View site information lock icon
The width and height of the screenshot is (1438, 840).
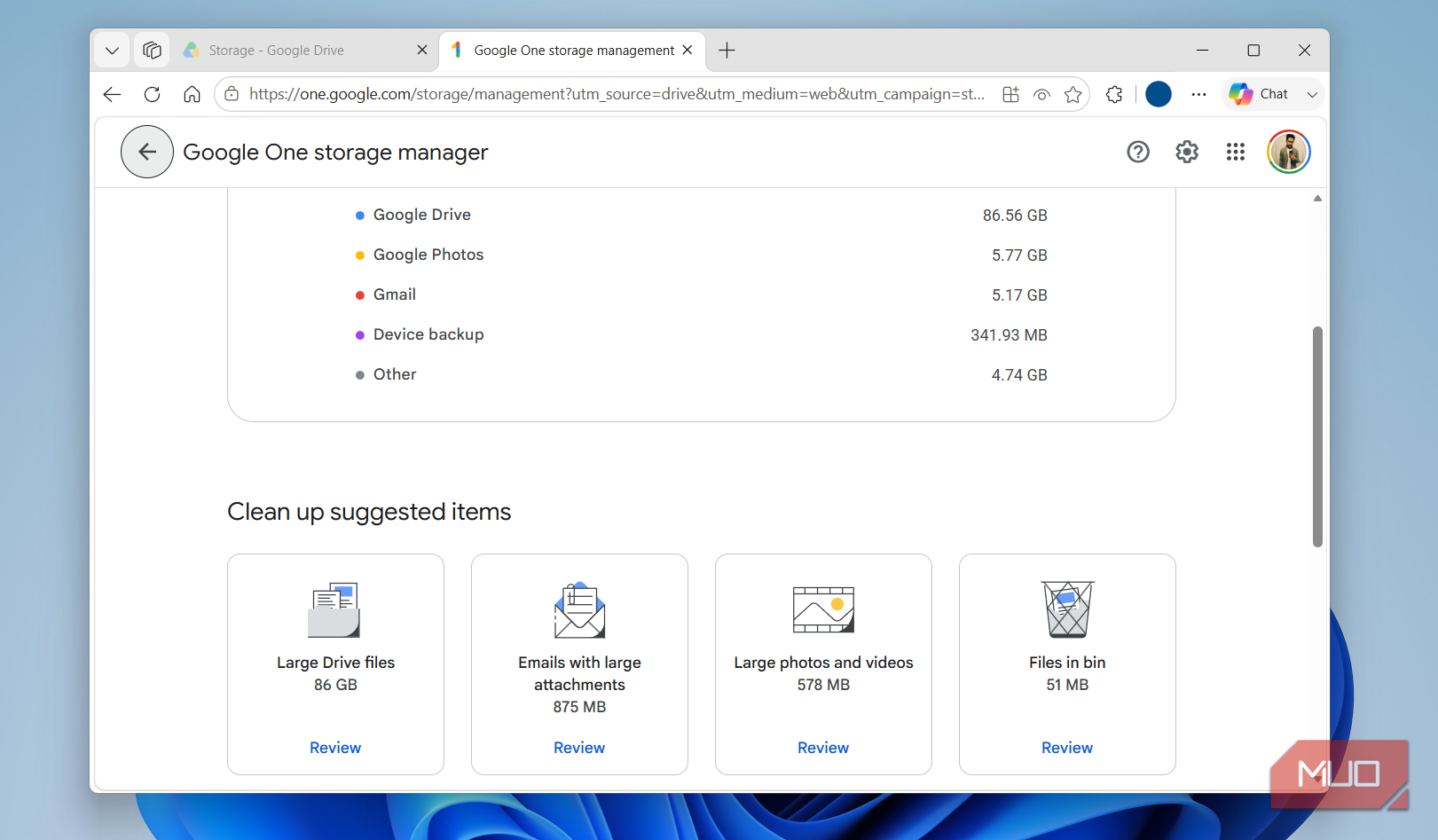tap(232, 94)
